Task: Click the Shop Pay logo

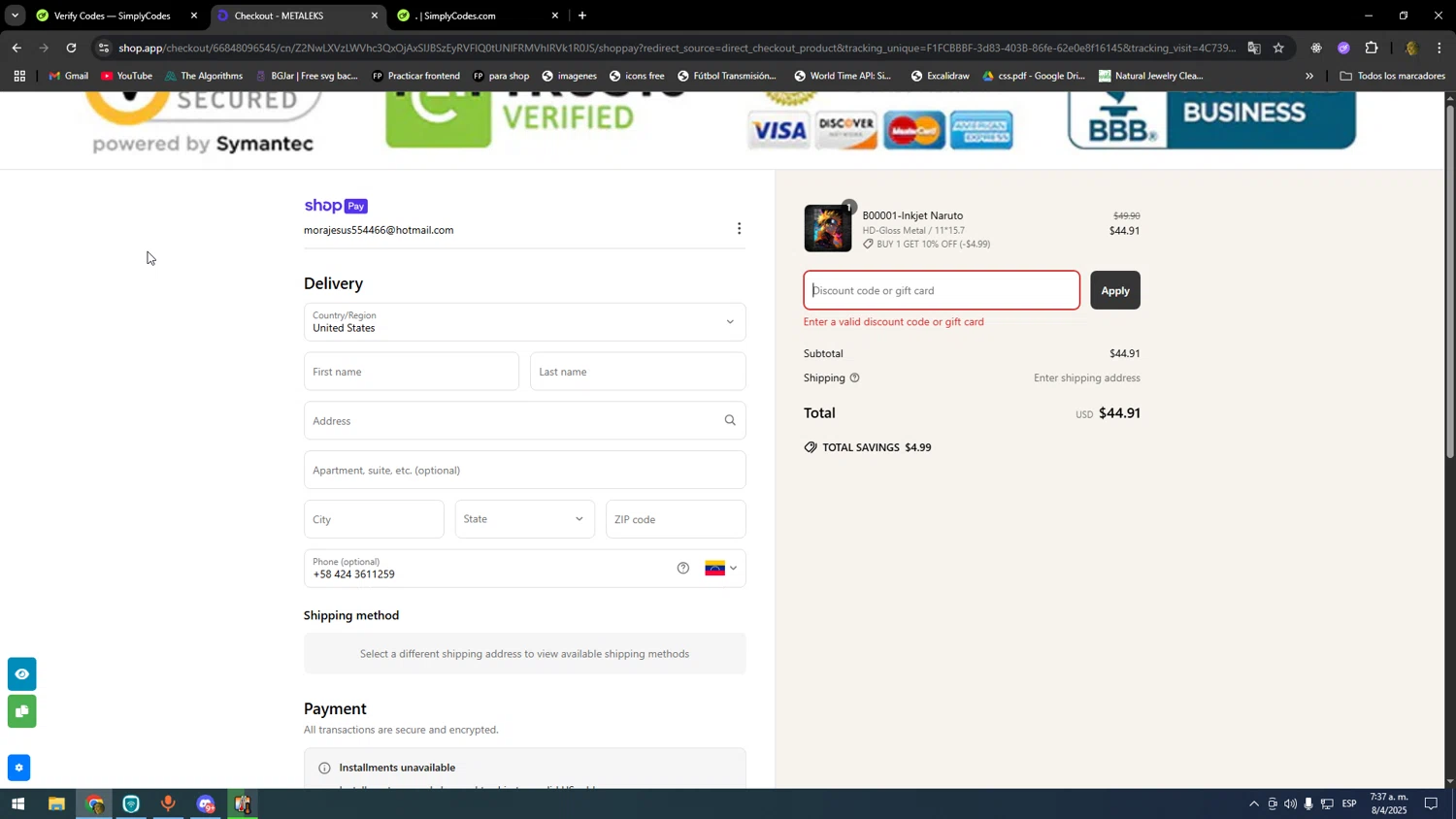Action: (336, 206)
